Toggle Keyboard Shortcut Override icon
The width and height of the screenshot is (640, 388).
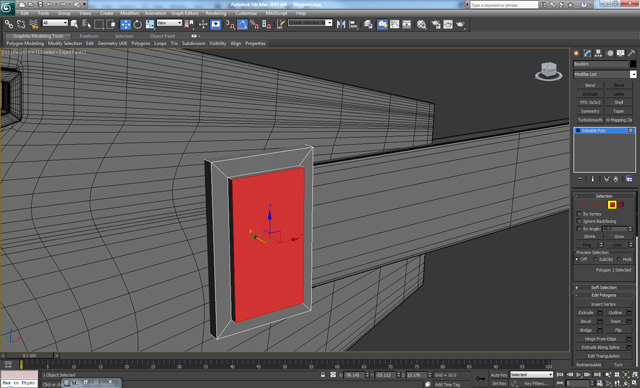tap(216, 24)
